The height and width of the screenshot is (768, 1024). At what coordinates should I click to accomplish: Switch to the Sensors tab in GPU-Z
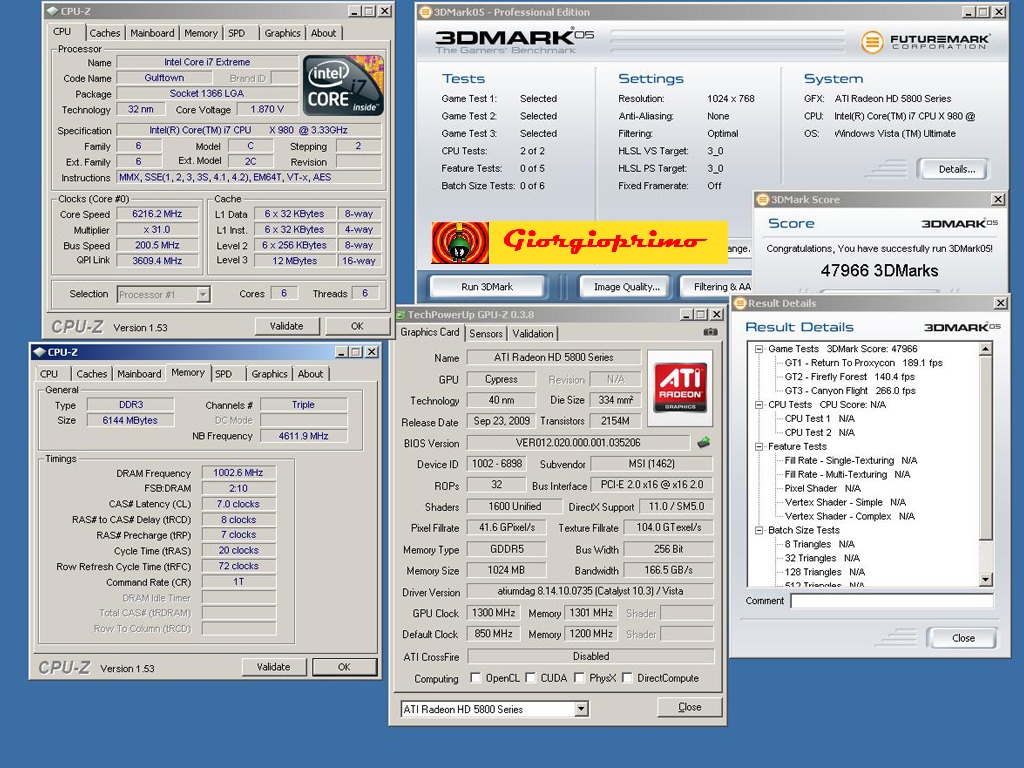[x=486, y=334]
